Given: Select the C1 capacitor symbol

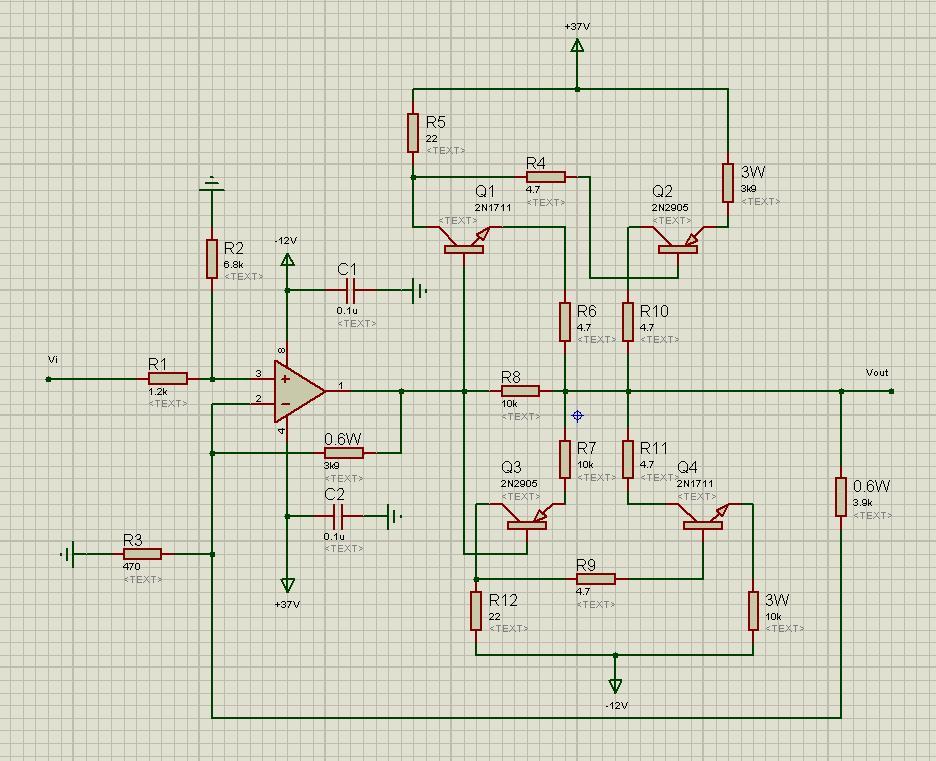Looking at the screenshot, I should 350,291.
